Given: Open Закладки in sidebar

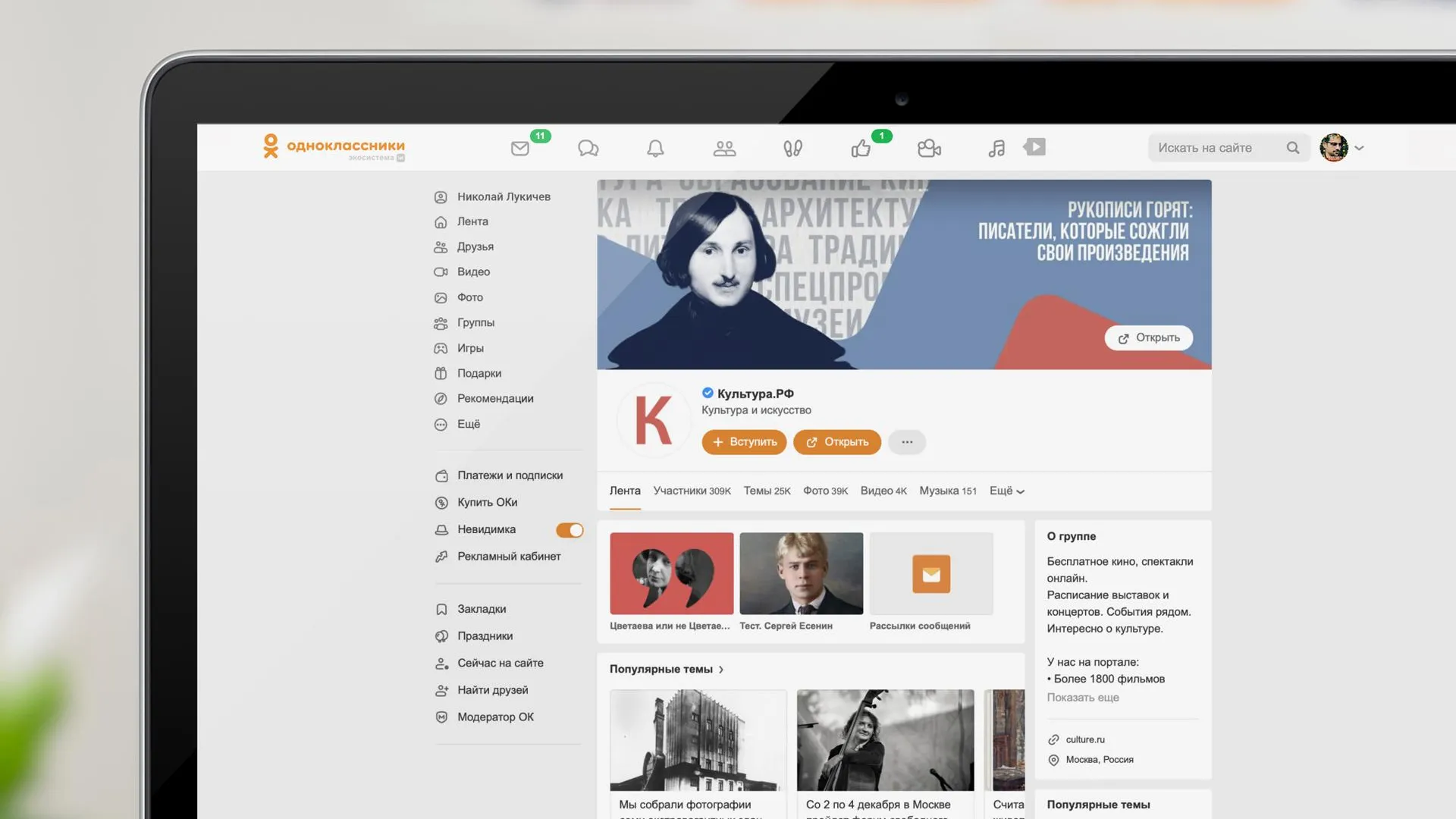Looking at the screenshot, I should pyautogui.click(x=471, y=610).
